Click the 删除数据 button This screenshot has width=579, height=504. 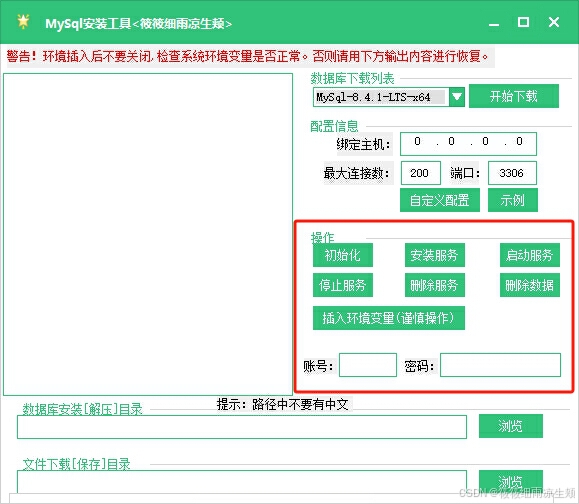530,285
